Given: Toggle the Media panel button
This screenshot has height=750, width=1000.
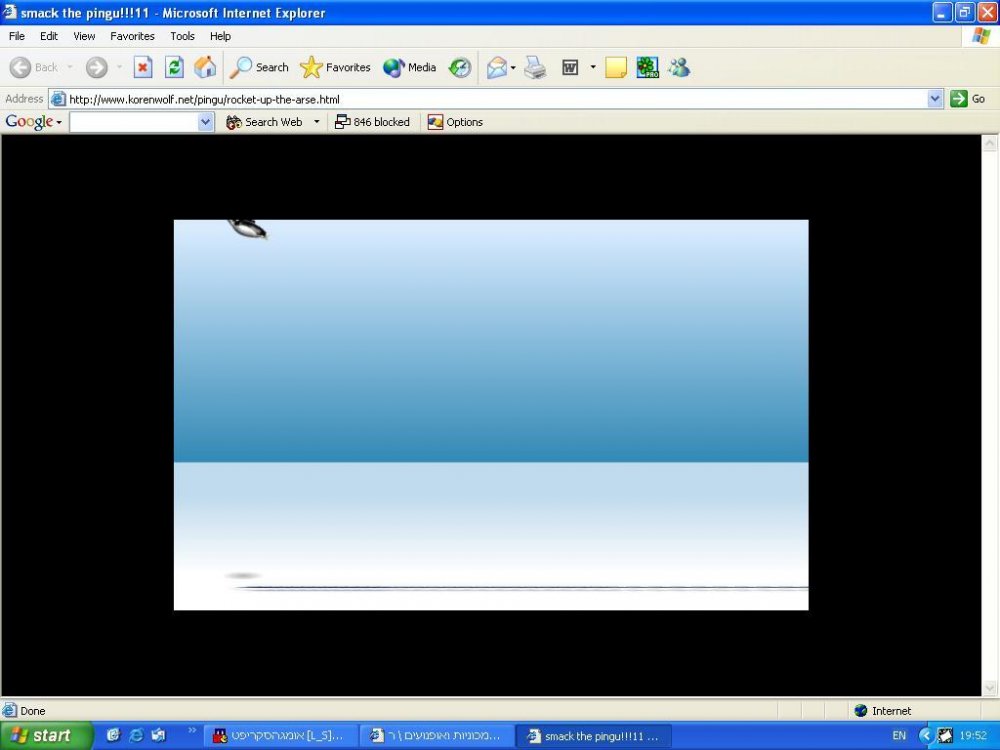Looking at the screenshot, I should coord(409,67).
